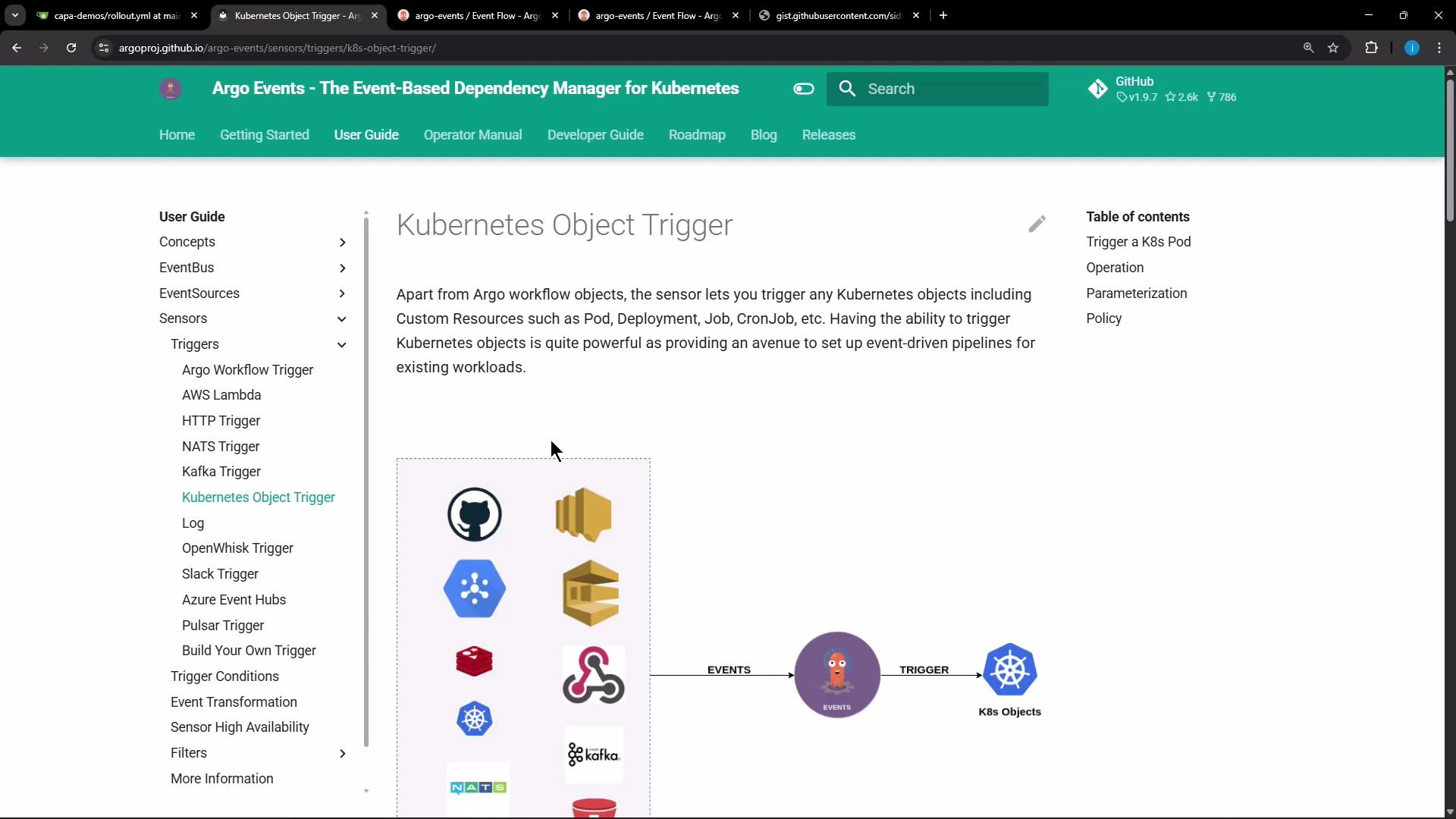The image size is (1456, 819).
Task: Open the Releases nav tab
Action: 829,135
